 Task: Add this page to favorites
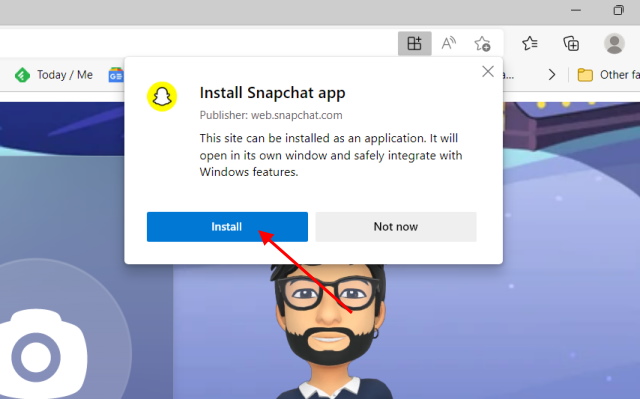(x=482, y=43)
